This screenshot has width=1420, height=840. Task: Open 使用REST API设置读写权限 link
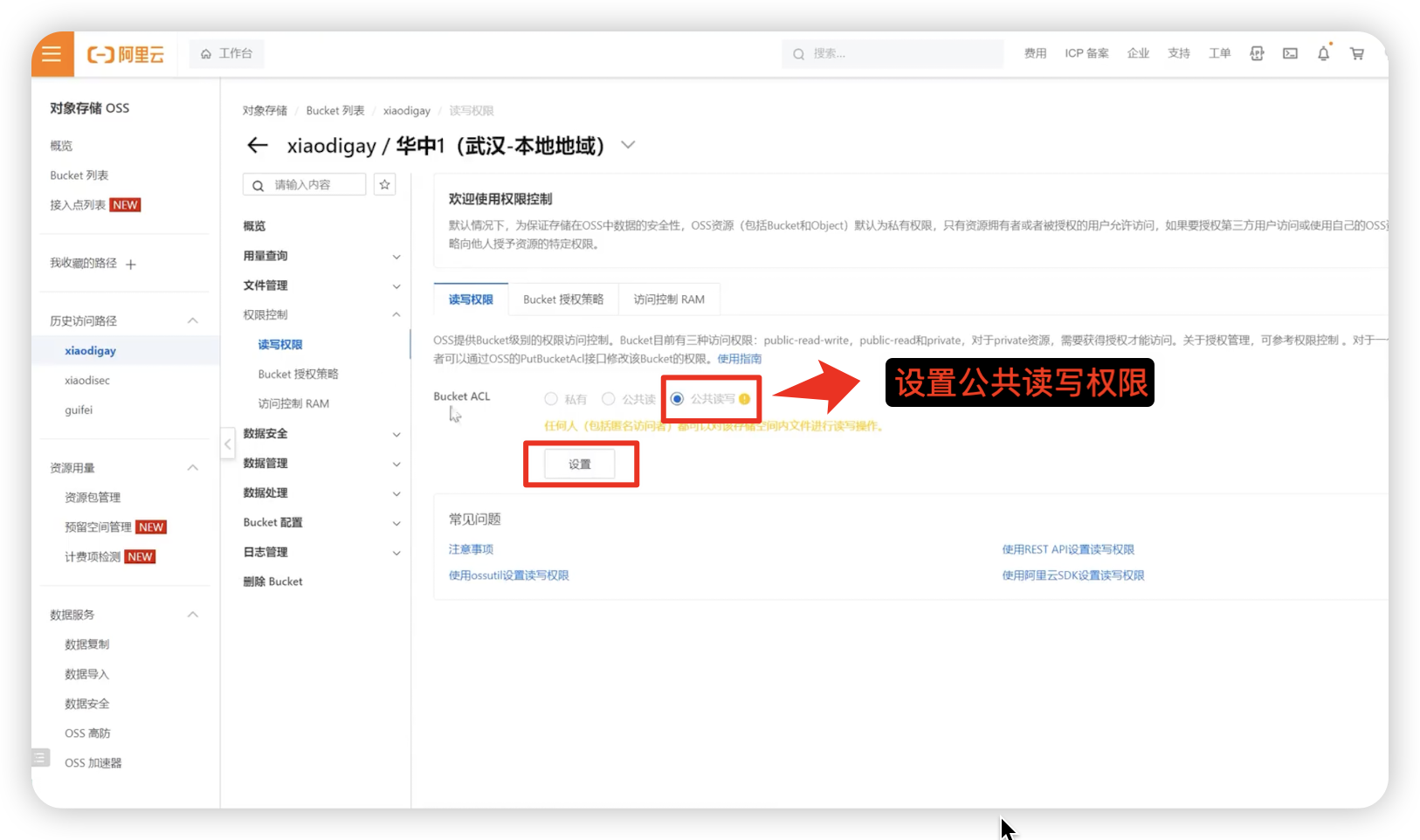click(1068, 549)
